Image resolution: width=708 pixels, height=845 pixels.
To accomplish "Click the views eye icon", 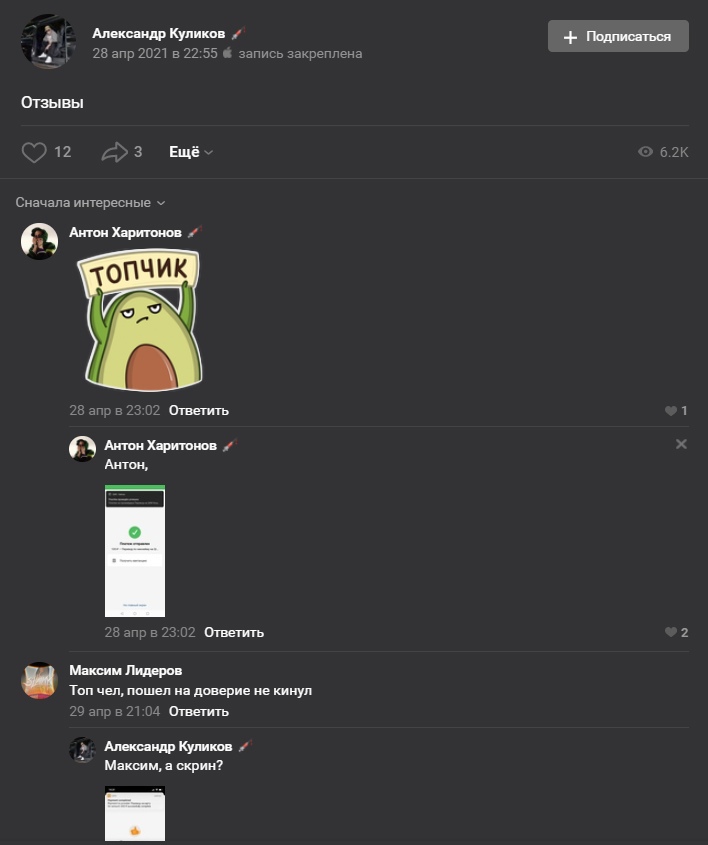I will click(645, 152).
